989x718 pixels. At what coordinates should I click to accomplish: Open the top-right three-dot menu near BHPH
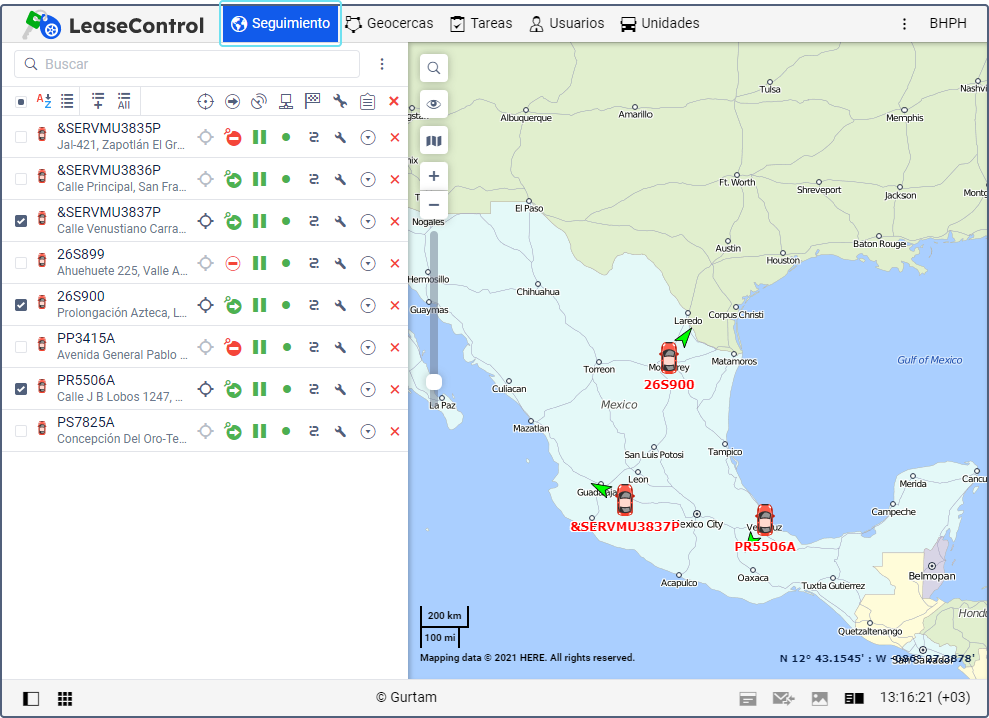(x=904, y=24)
